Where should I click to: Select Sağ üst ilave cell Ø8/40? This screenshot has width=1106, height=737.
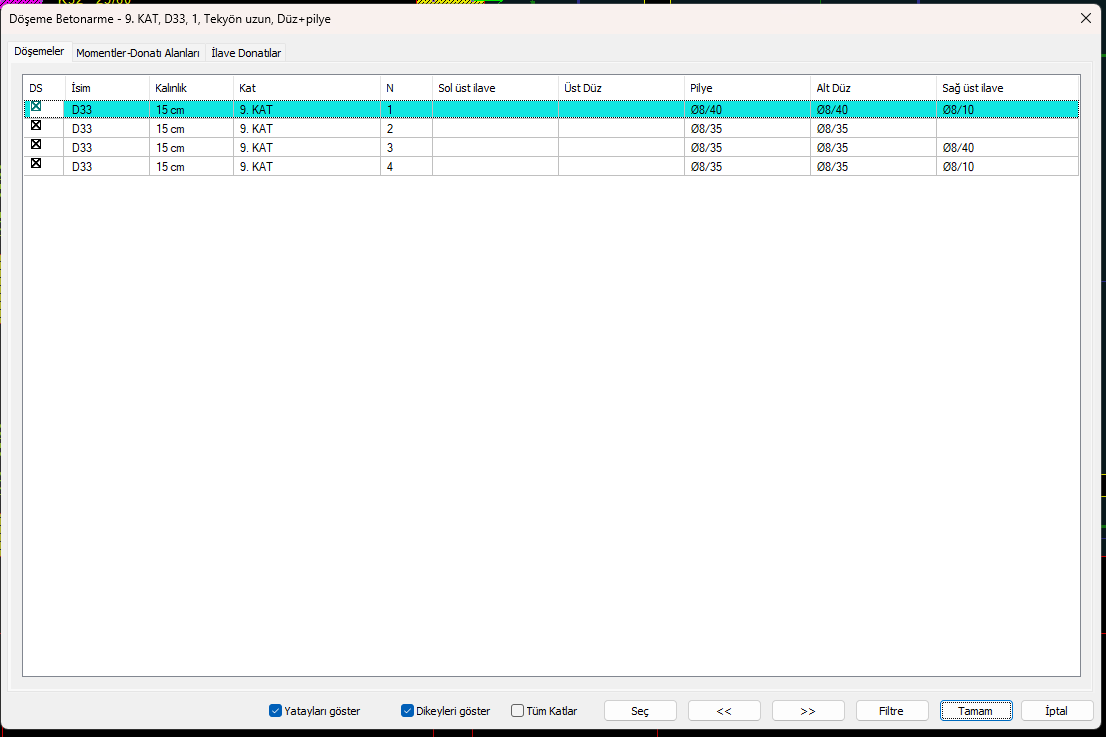[x=1006, y=147]
